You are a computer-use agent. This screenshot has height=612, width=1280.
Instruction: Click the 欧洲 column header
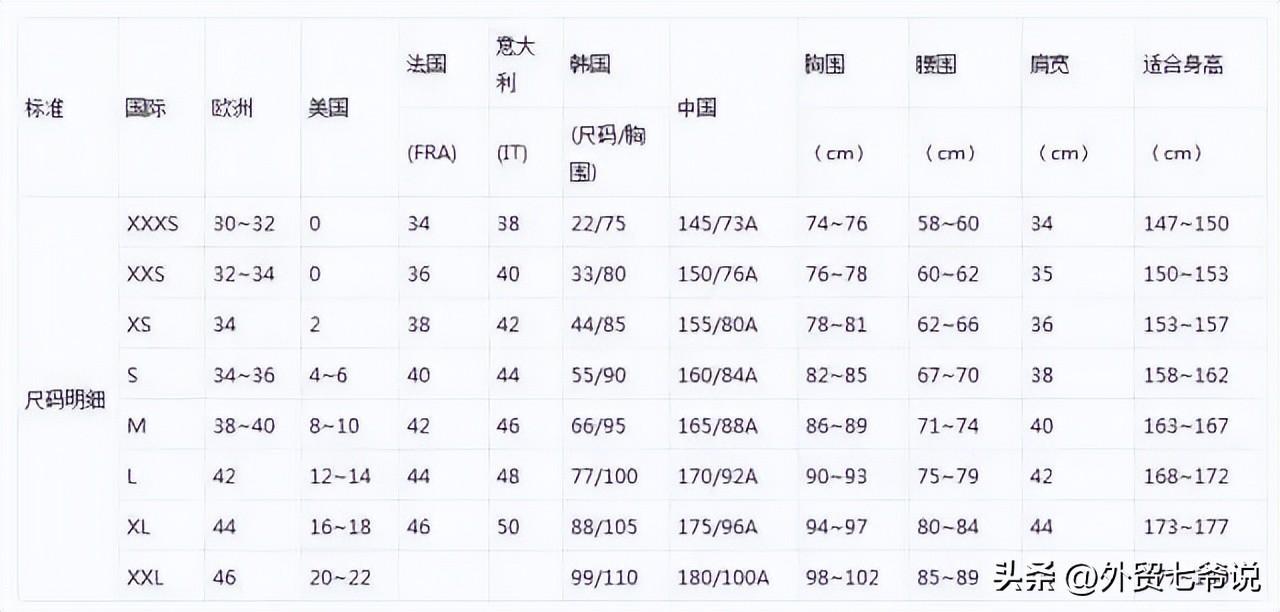[x=232, y=109]
